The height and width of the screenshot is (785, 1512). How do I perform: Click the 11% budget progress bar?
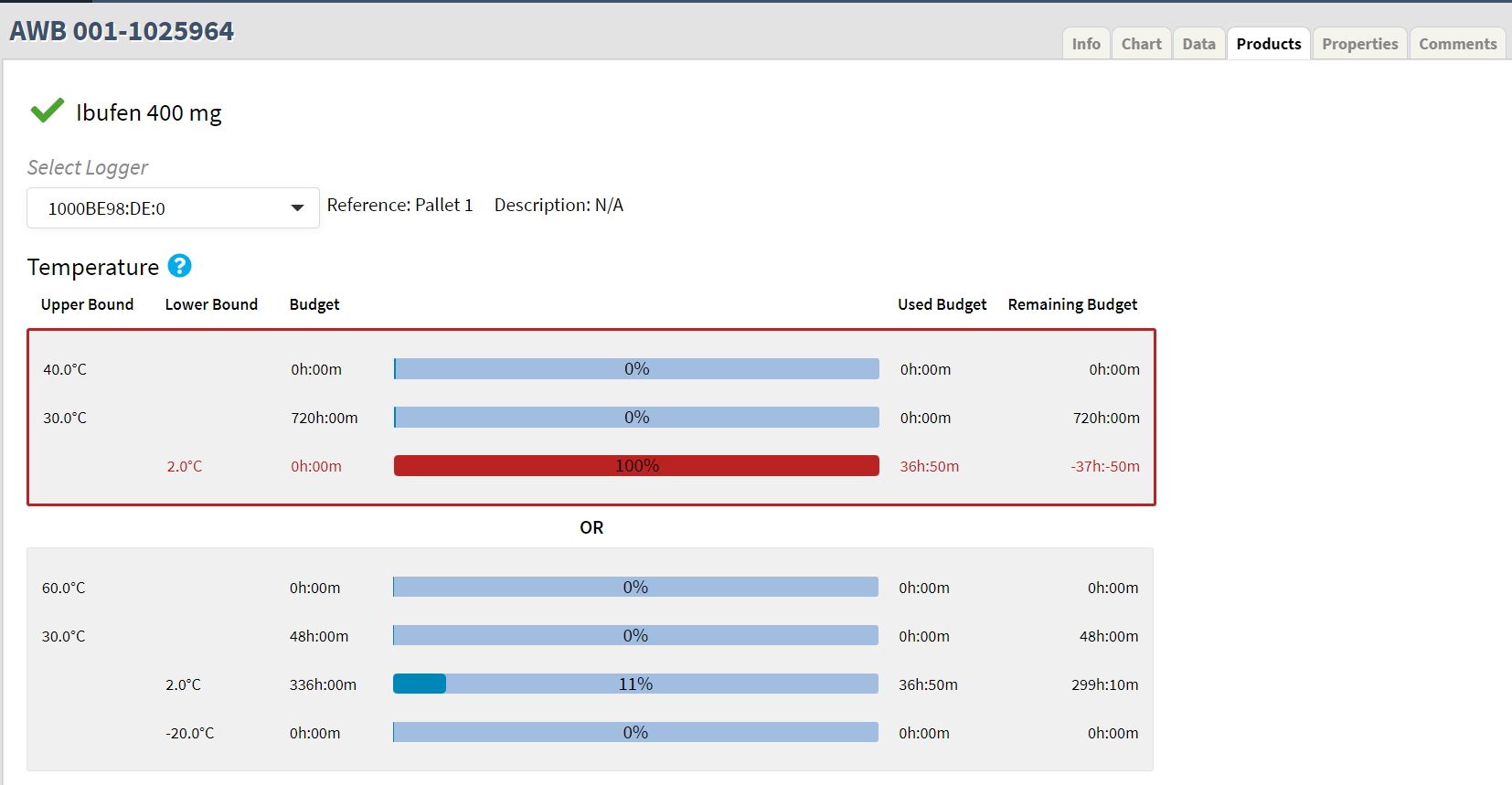[x=635, y=684]
